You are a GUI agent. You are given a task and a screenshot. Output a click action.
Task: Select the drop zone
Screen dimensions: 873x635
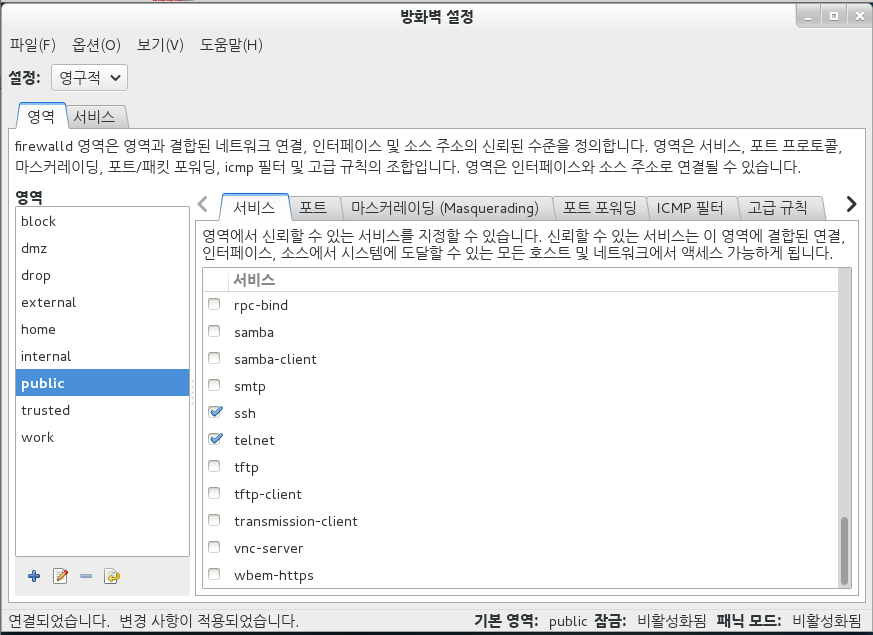coord(102,275)
